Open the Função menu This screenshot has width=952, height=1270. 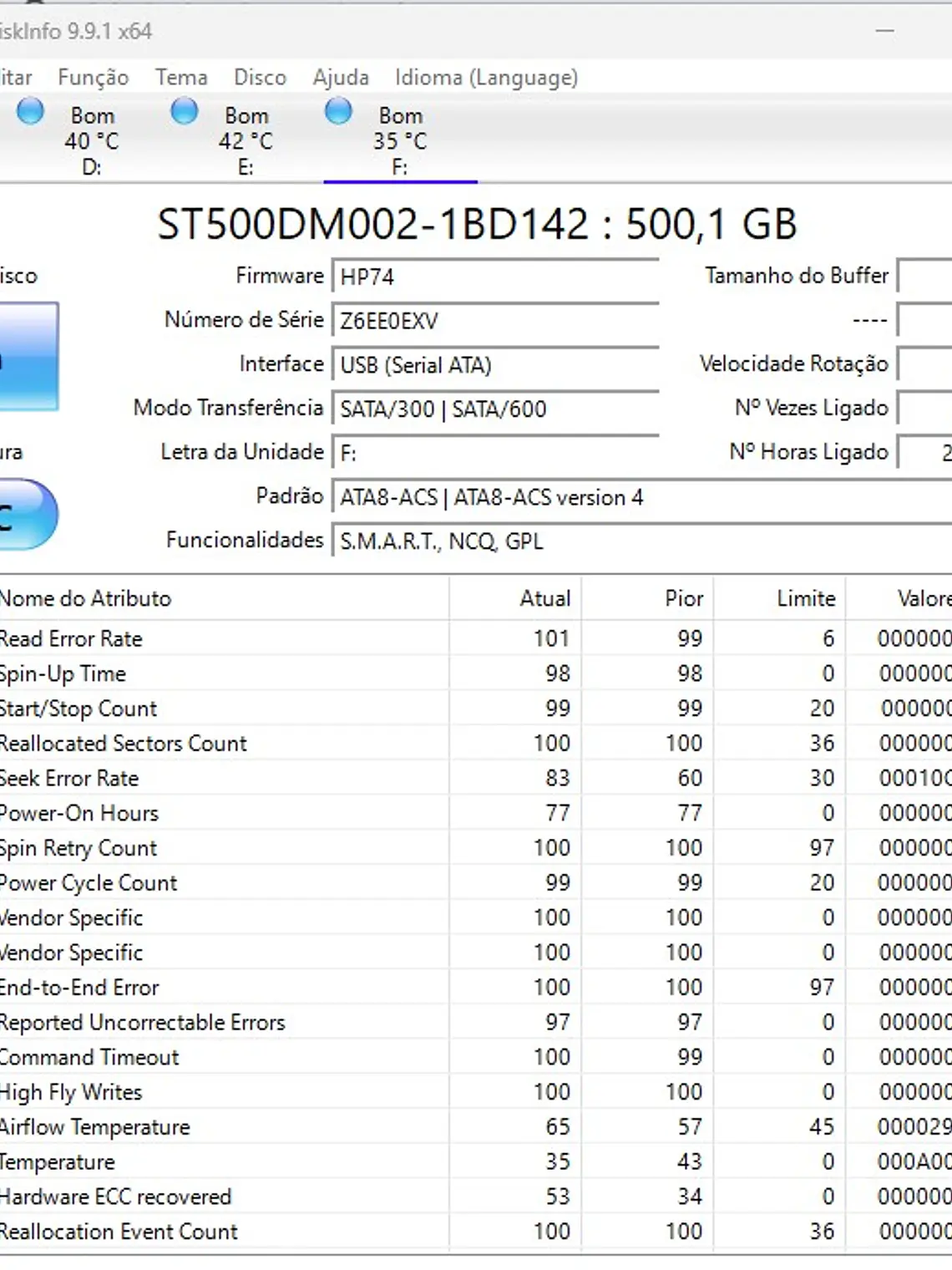[x=94, y=78]
